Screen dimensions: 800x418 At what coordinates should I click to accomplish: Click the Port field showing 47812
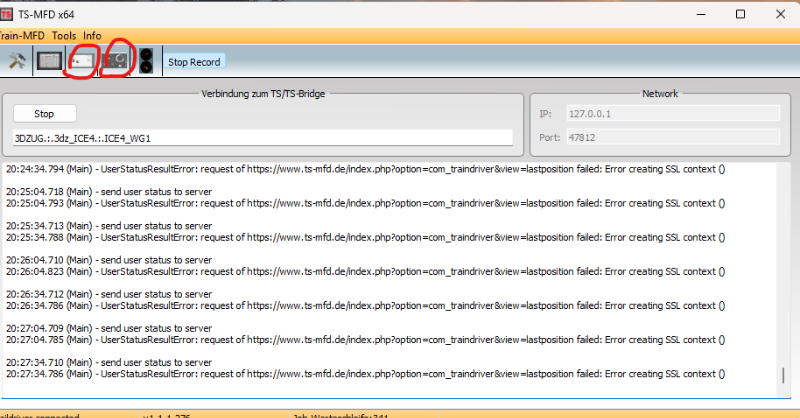pyautogui.click(x=670, y=138)
